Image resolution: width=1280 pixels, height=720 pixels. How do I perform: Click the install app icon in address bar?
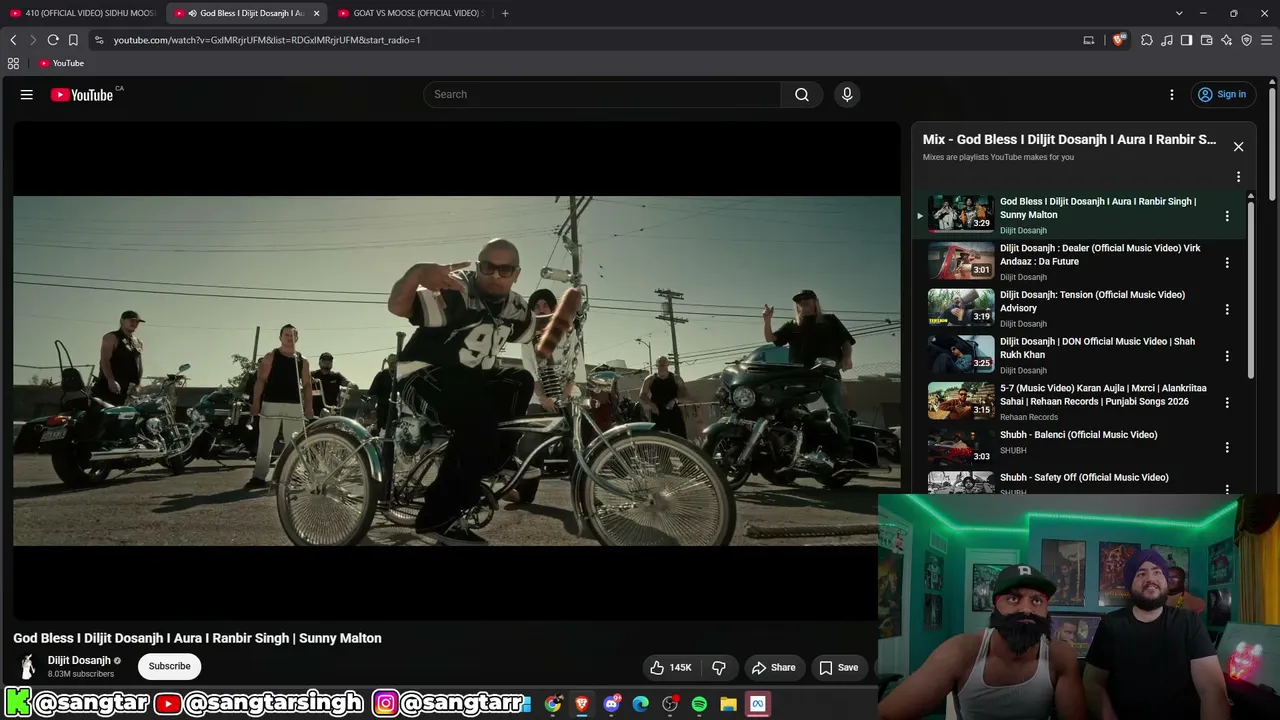point(1089,40)
